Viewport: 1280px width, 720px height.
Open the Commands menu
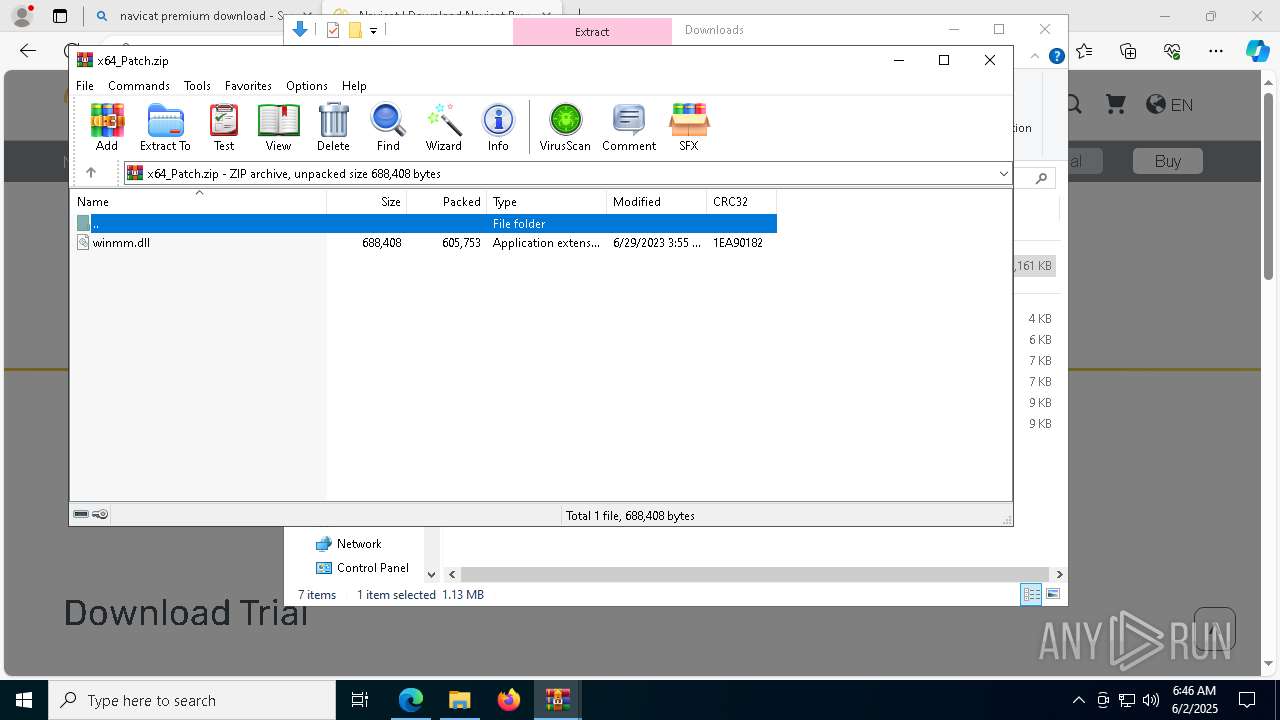[139, 86]
